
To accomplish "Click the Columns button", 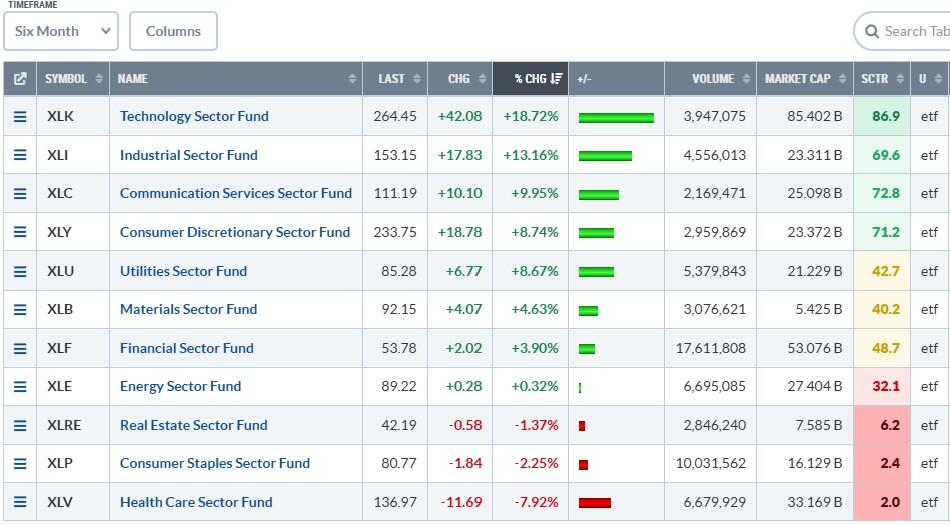I will click(x=173, y=32).
